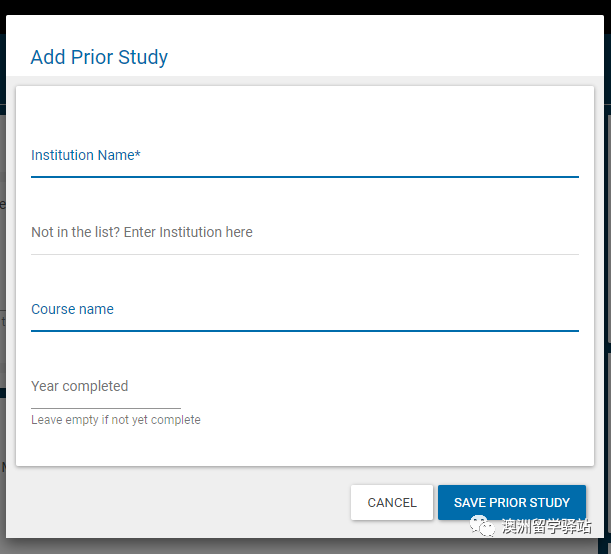Image resolution: width=611 pixels, height=554 pixels.
Task: Click the 澳洲留学驿站 watermark text
Action: (x=546, y=527)
